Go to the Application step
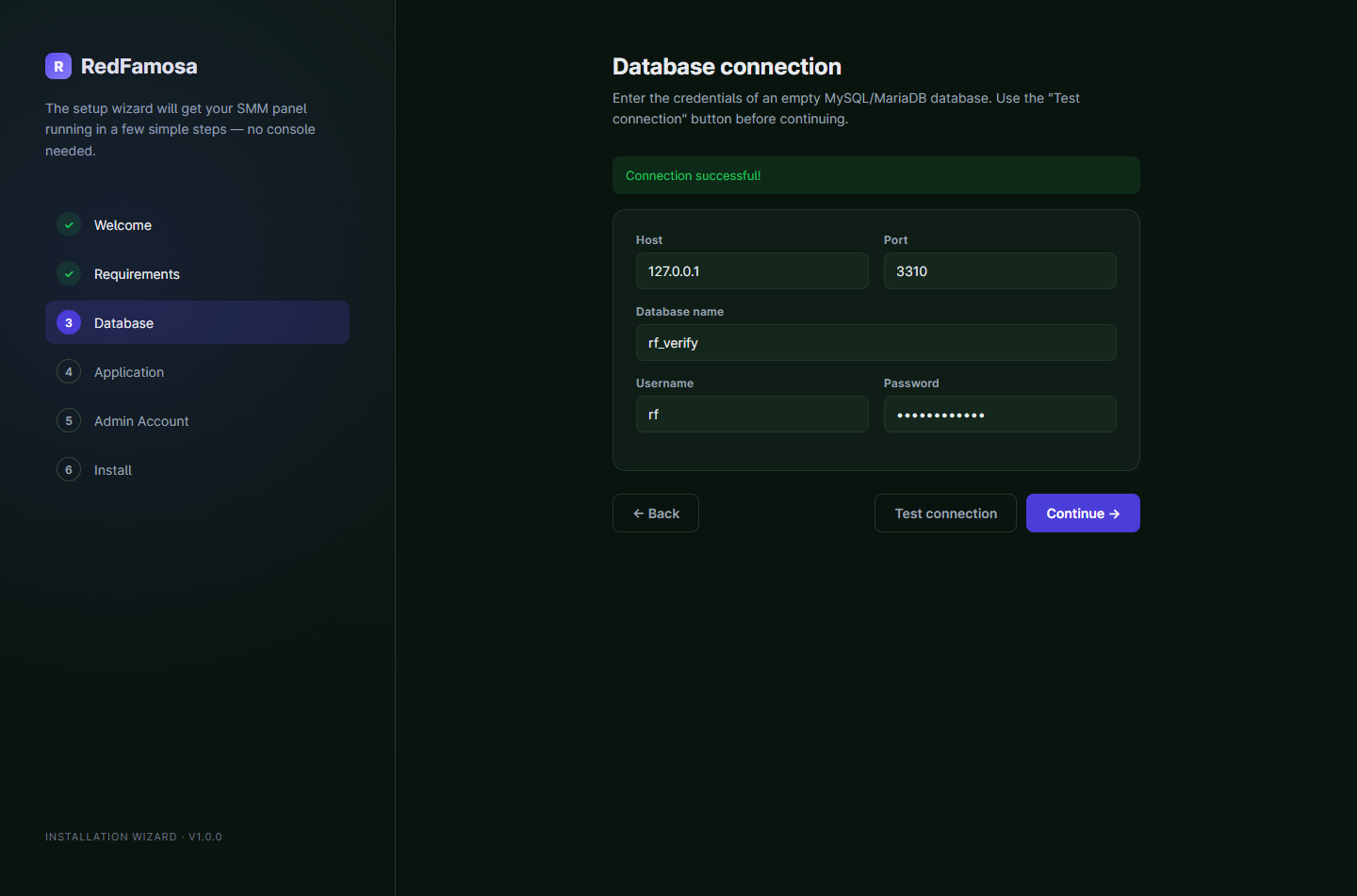Viewport: 1357px width, 896px height. click(x=197, y=371)
